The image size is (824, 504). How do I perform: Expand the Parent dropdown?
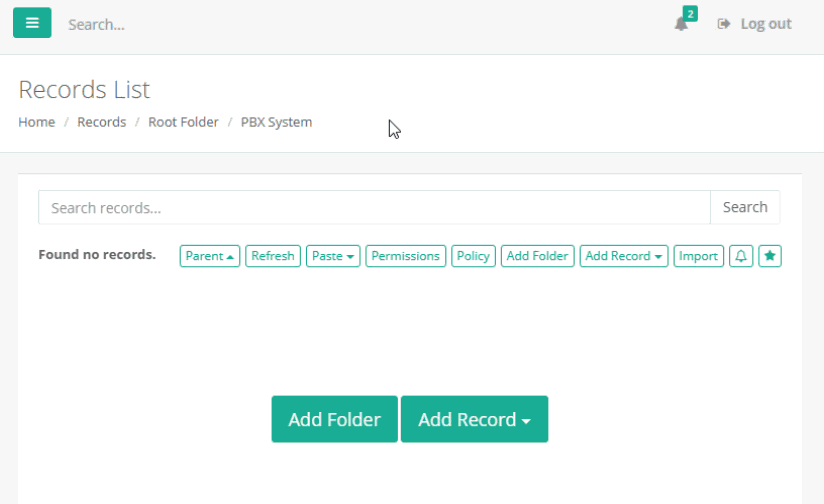(x=210, y=256)
